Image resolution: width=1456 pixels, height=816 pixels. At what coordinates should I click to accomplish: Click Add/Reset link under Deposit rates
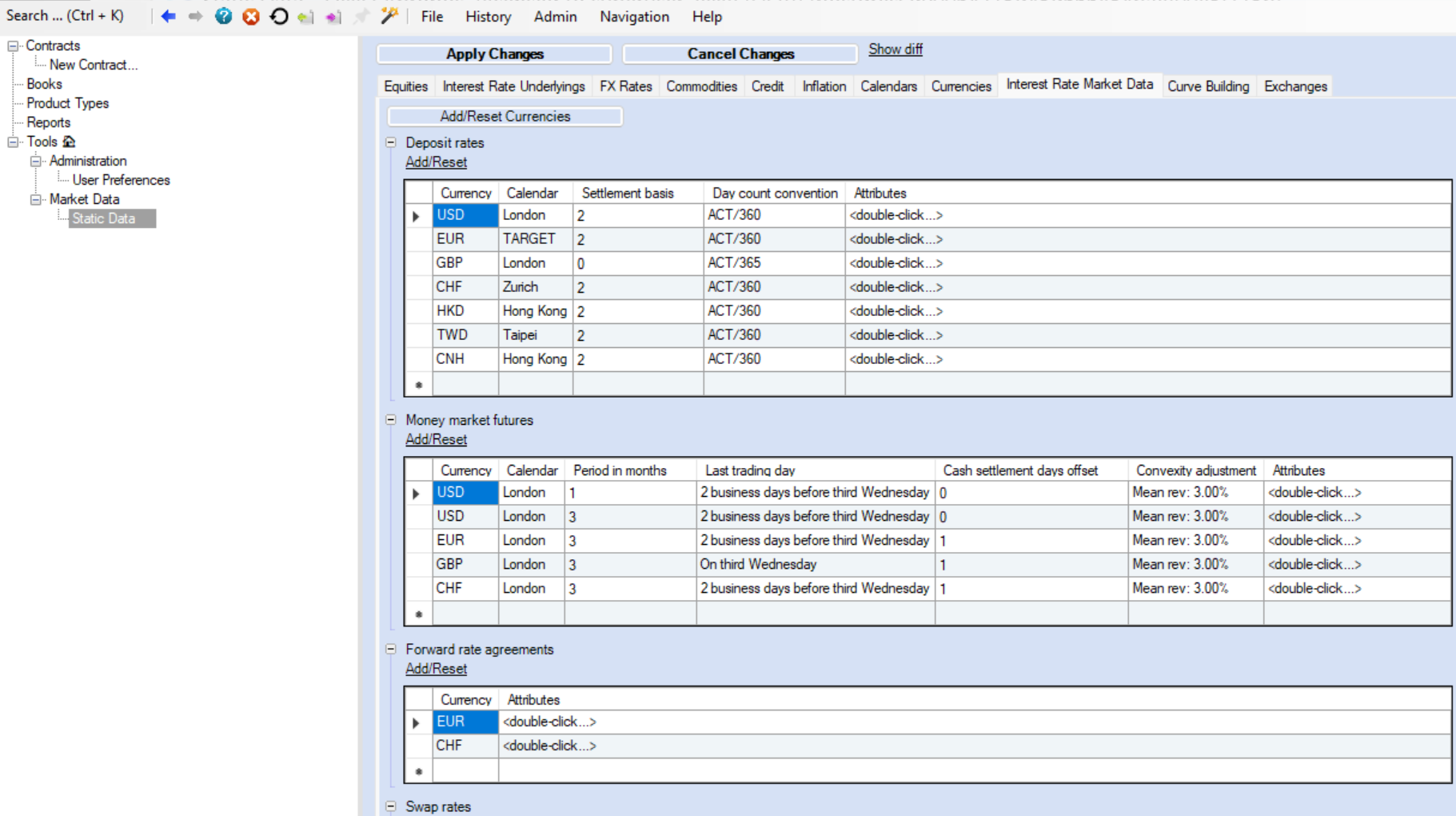[x=436, y=162]
